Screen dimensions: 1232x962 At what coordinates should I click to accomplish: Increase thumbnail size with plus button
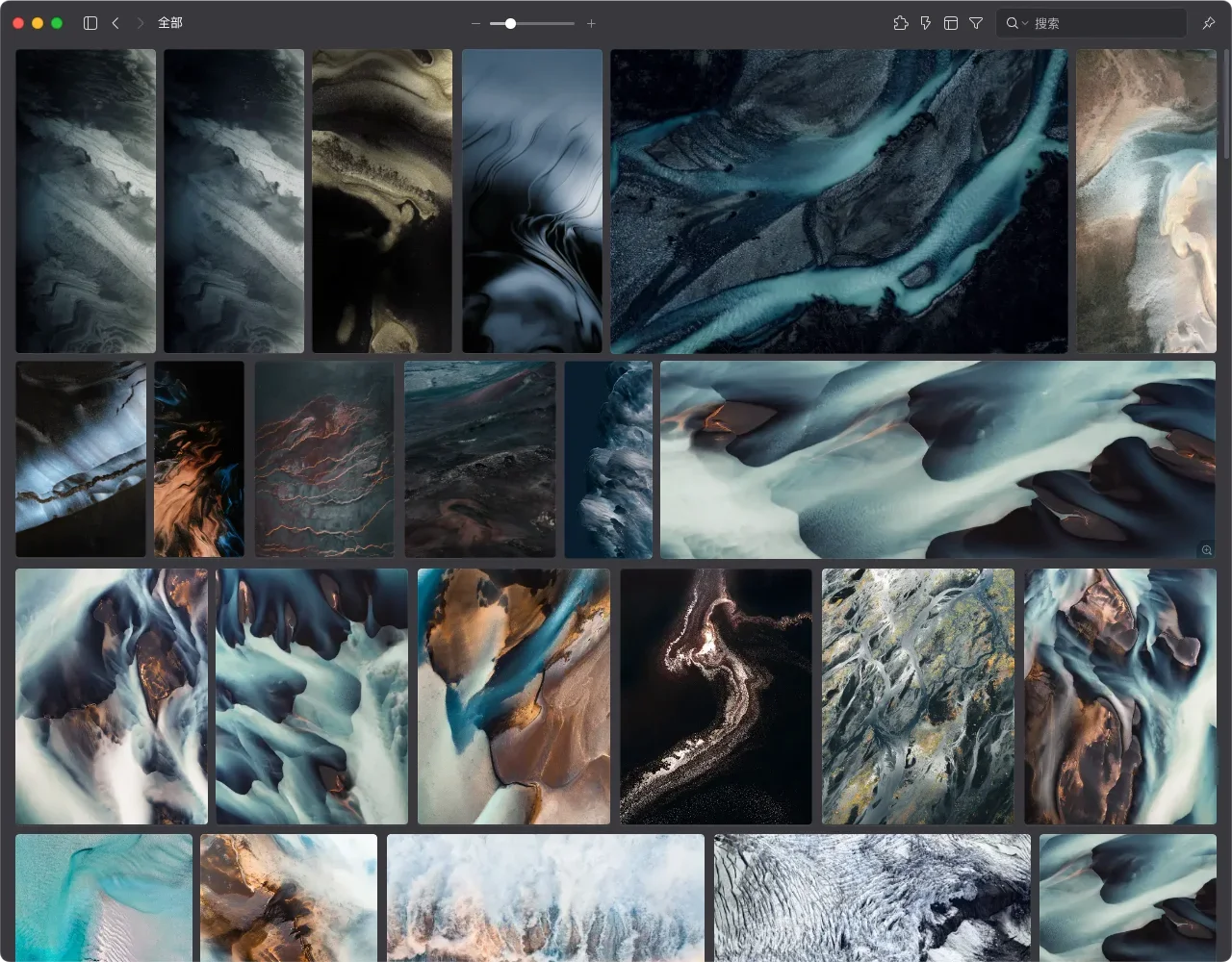tap(591, 23)
